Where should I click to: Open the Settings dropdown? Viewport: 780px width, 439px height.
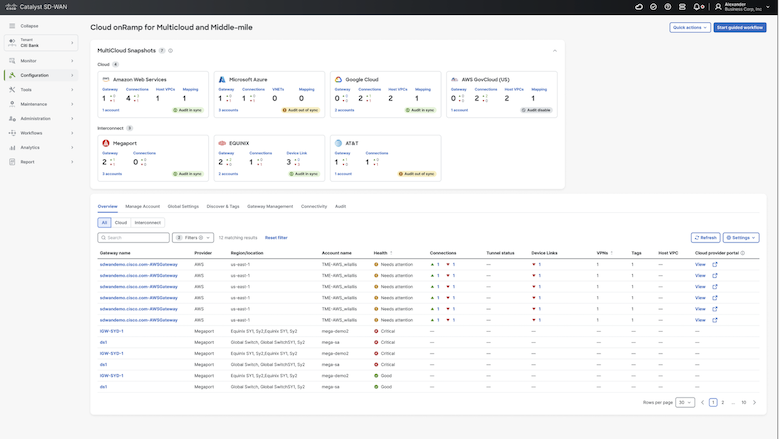(x=741, y=238)
